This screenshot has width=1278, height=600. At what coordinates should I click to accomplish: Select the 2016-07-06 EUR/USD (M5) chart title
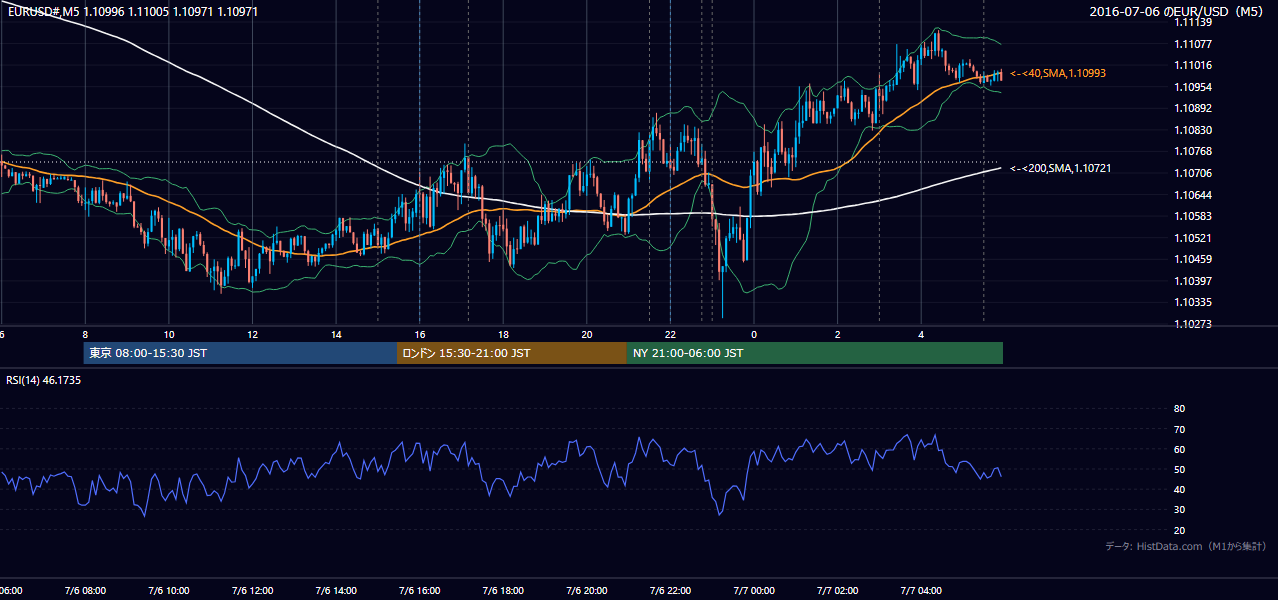pyautogui.click(x=1177, y=12)
